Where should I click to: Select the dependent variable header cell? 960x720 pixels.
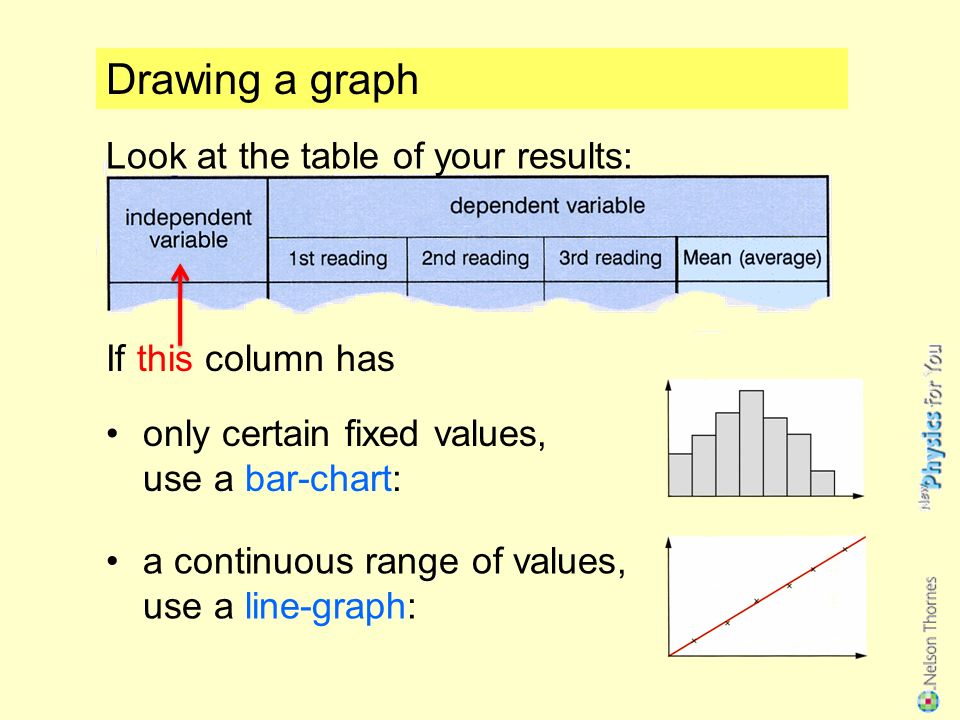tap(548, 206)
